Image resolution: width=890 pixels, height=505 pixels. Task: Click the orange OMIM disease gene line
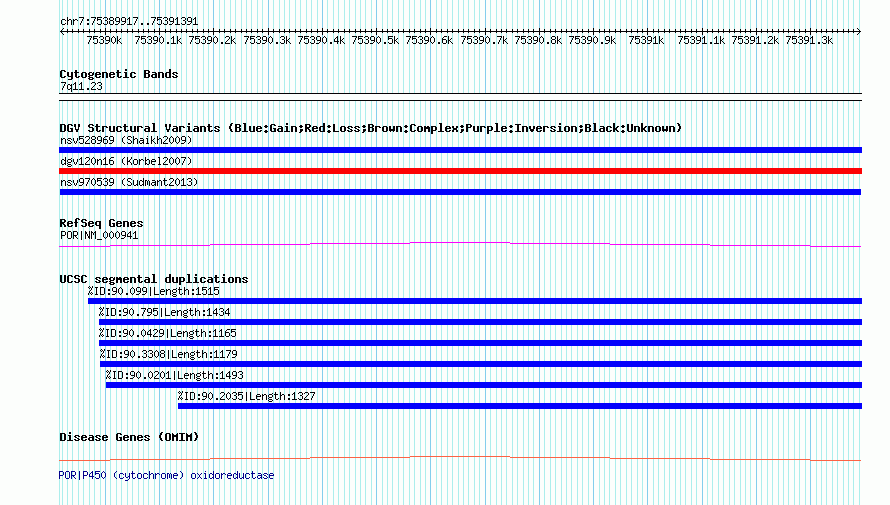pyautogui.click(x=460, y=458)
